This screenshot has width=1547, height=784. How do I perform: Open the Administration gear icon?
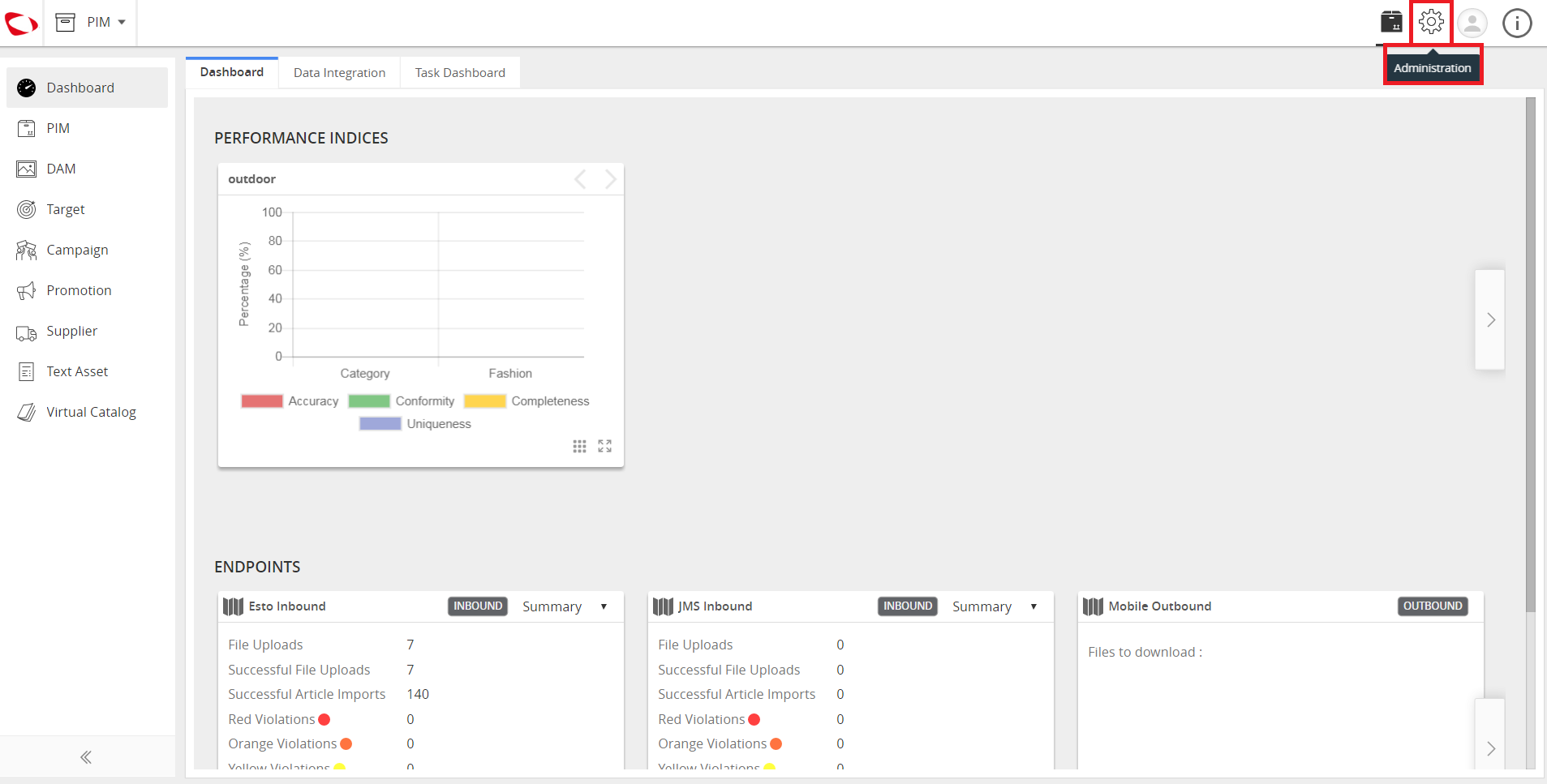coord(1431,22)
